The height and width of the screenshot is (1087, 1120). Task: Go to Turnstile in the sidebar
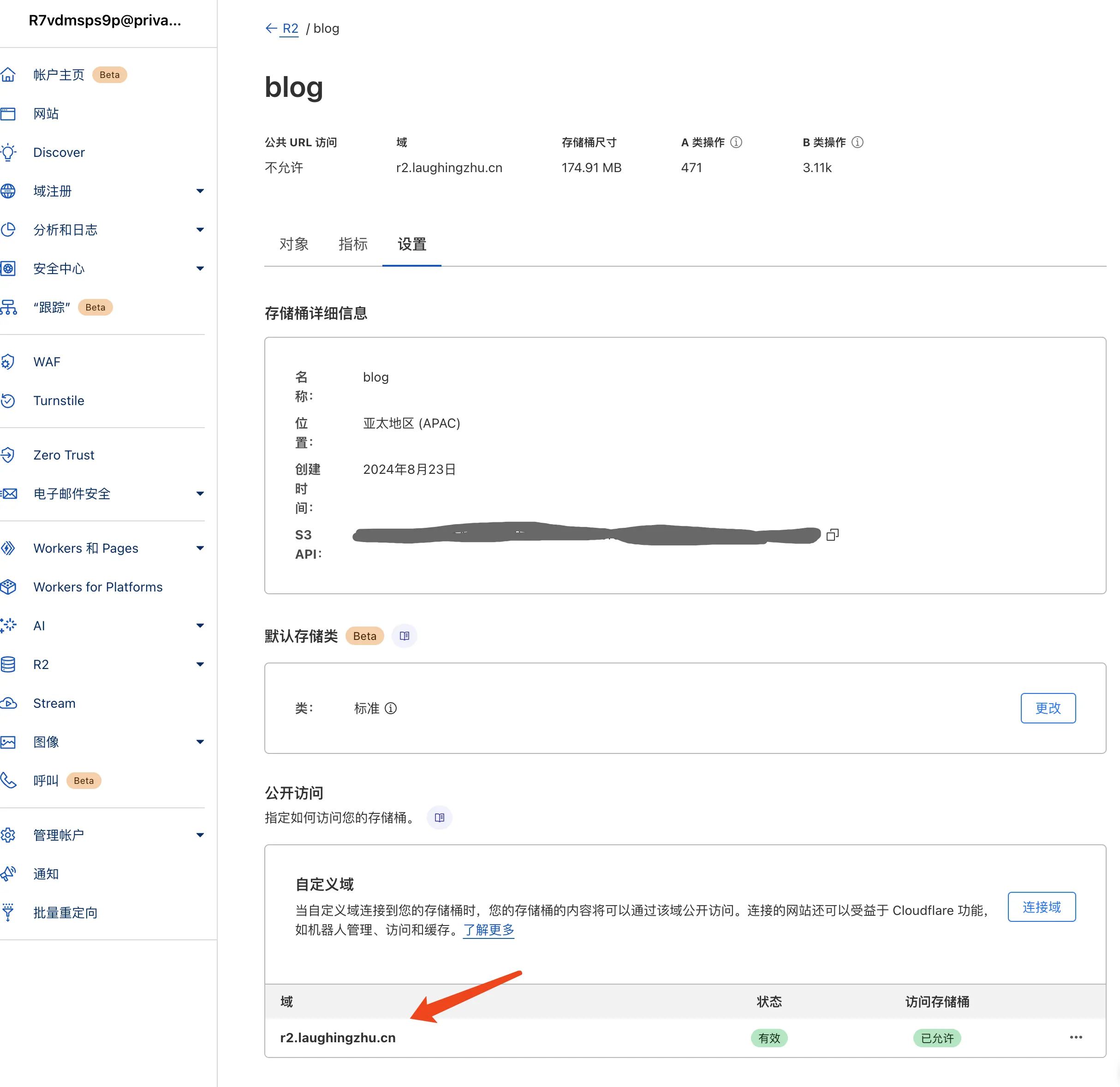tap(58, 400)
